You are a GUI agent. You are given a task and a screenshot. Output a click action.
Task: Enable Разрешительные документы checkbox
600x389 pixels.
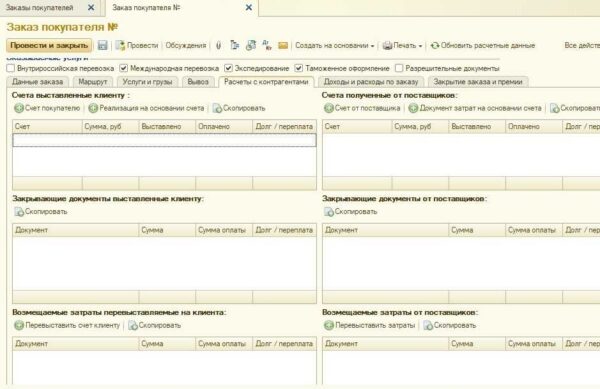399,68
